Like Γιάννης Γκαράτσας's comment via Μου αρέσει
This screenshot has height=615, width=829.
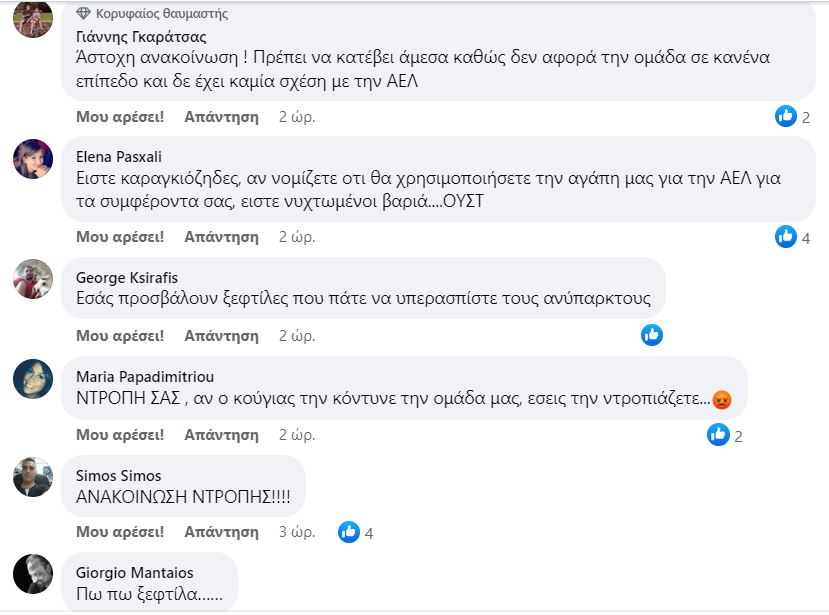(120, 117)
